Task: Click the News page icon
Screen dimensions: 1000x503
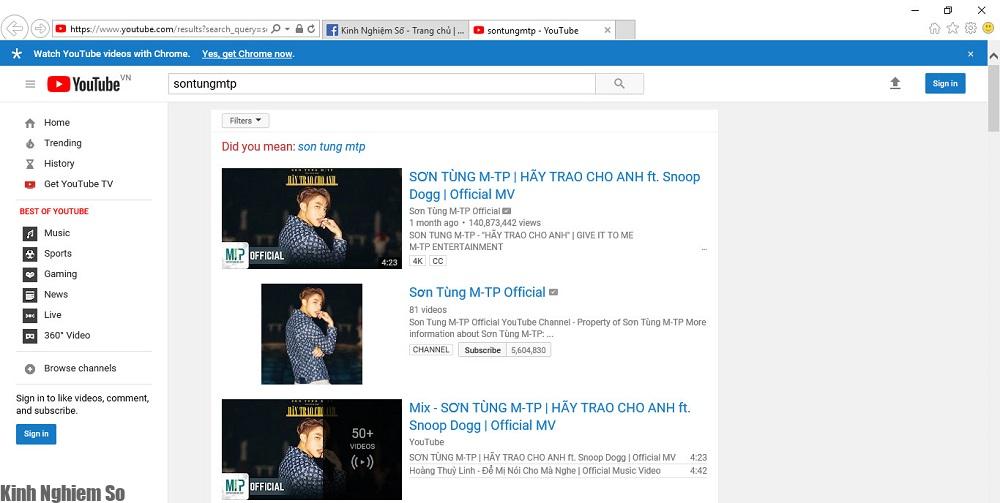Action: (30, 295)
